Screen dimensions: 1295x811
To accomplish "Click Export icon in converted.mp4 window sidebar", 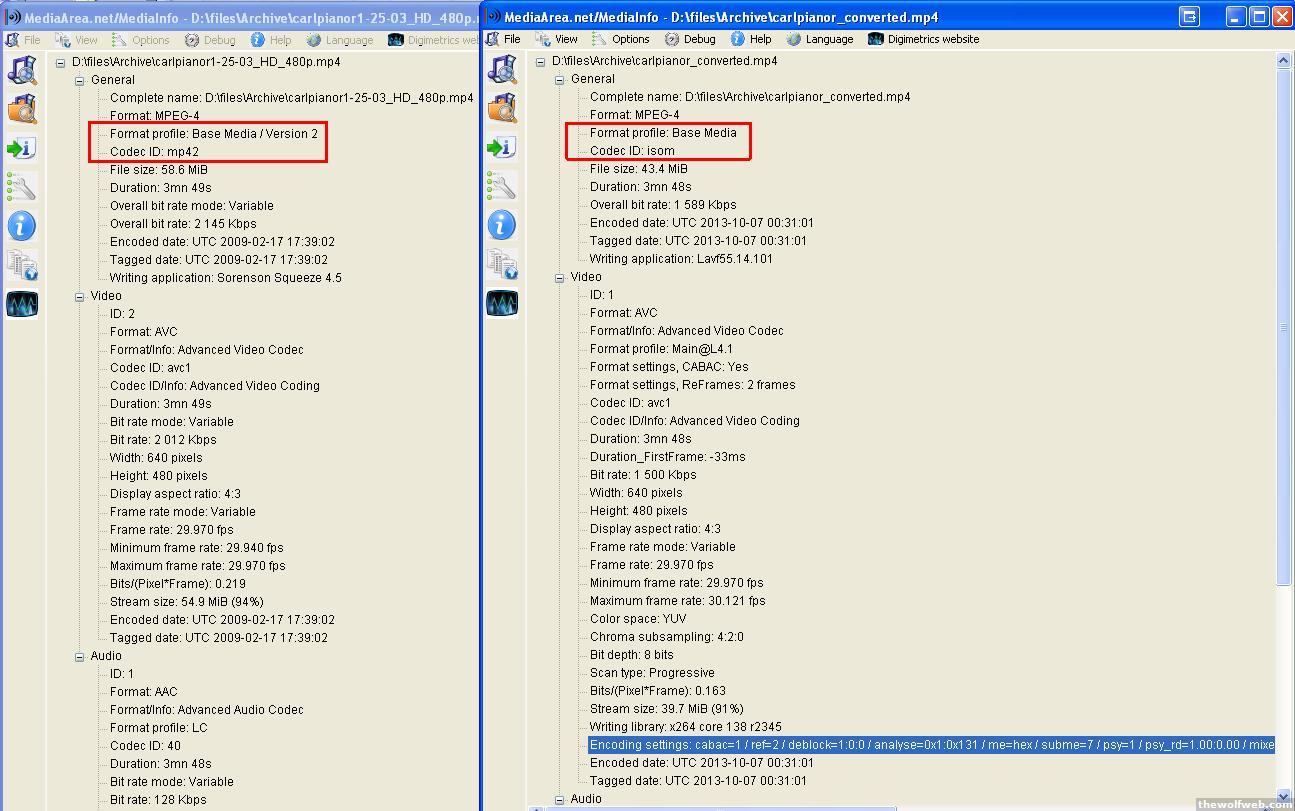I will tap(501, 148).
